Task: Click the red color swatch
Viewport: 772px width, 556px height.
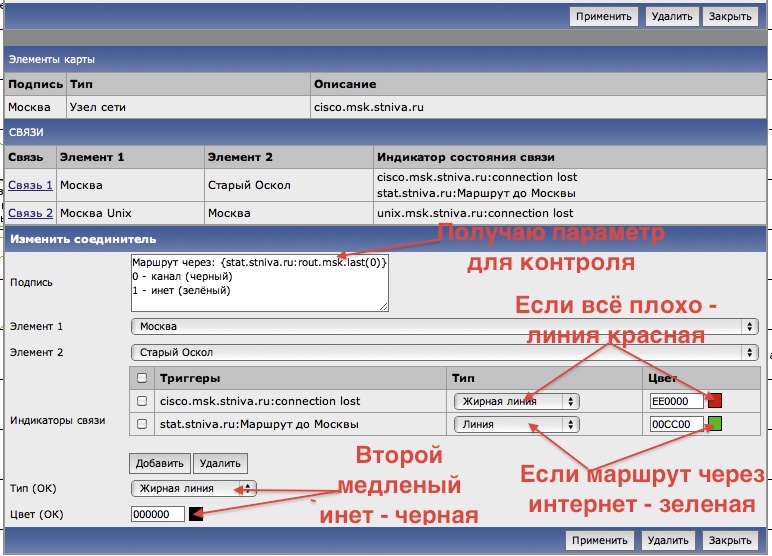Action: (x=715, y=401)
